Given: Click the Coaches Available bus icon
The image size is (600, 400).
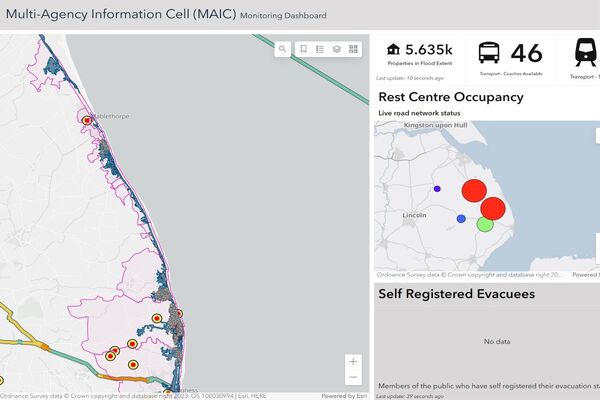Looking at the screenshot, I should point(491,53).
